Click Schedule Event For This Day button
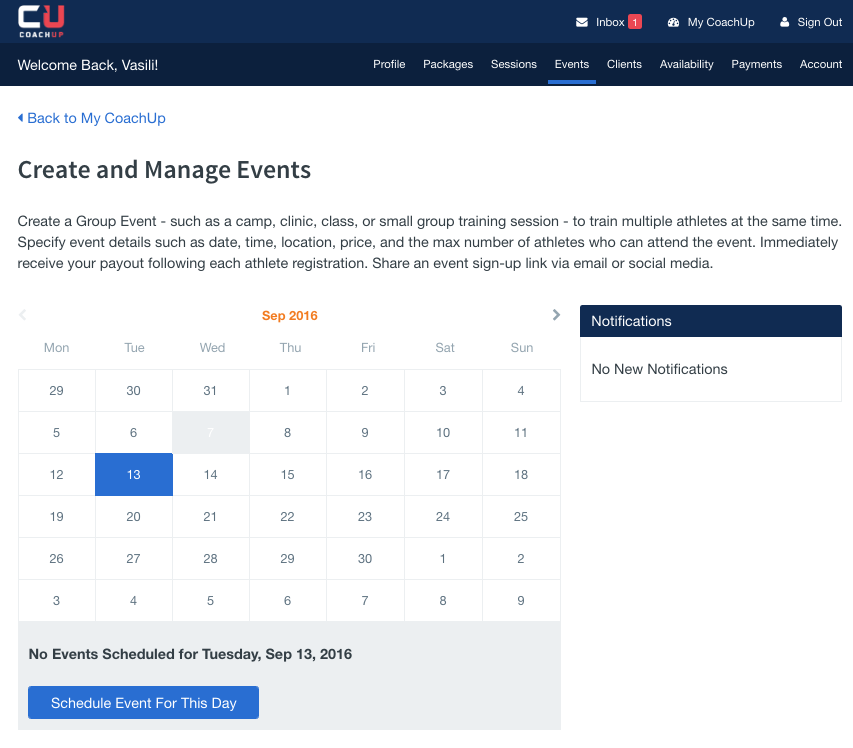The width and height of the screenshot is (853, 748). (143, 702)
